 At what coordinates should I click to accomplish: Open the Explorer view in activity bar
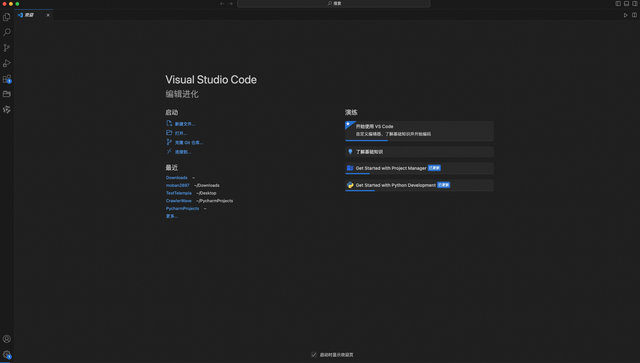click(7, 17)
